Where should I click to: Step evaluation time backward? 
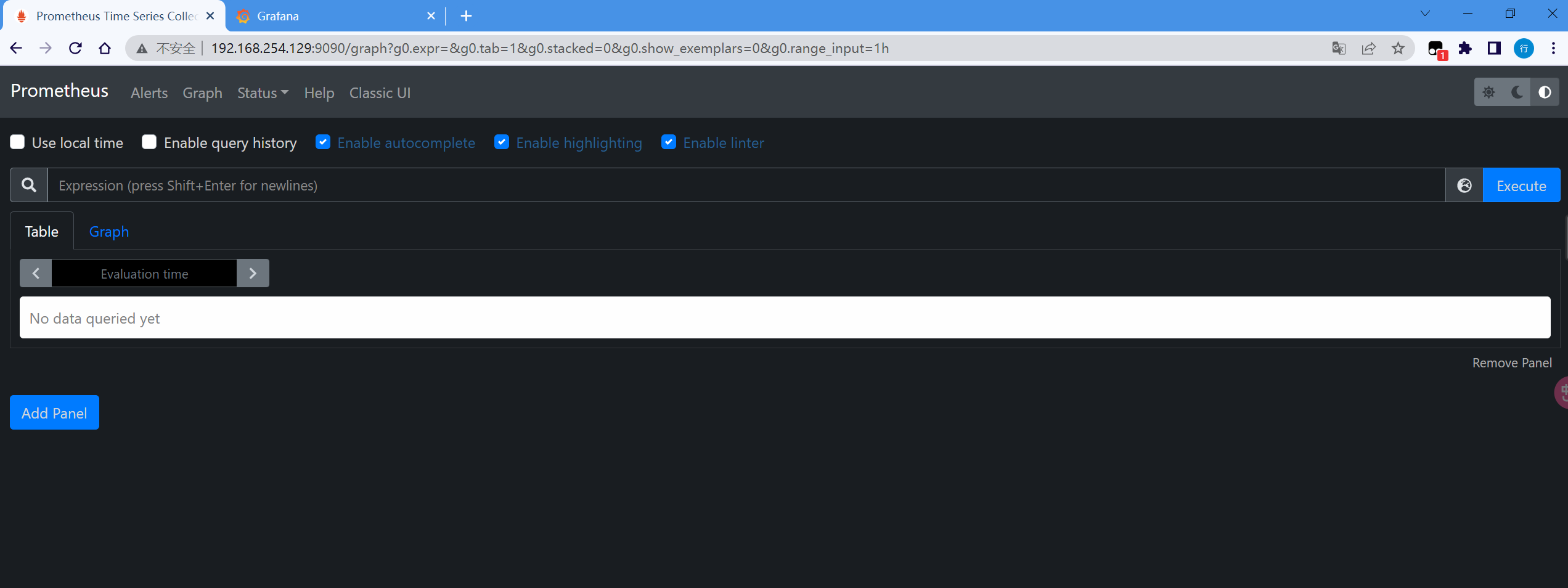[x=36, y=273]
